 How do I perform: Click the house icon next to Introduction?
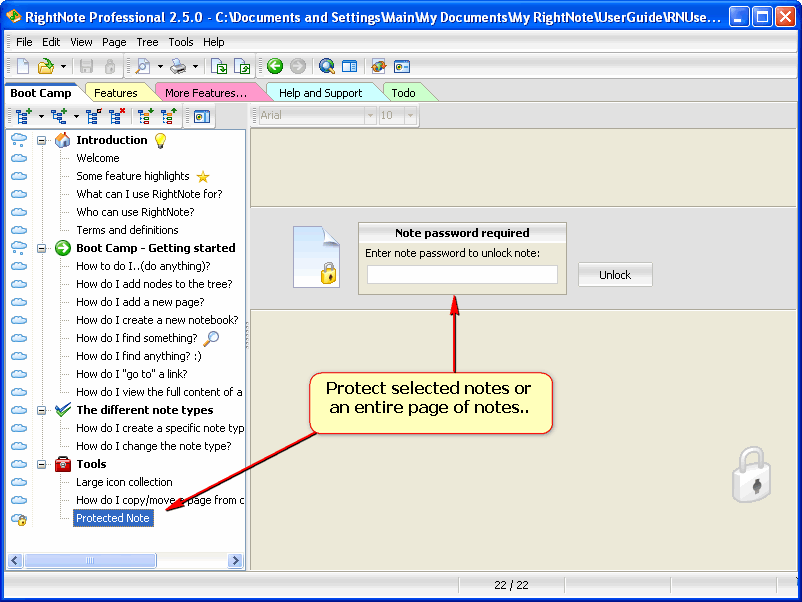coord(62,140)
